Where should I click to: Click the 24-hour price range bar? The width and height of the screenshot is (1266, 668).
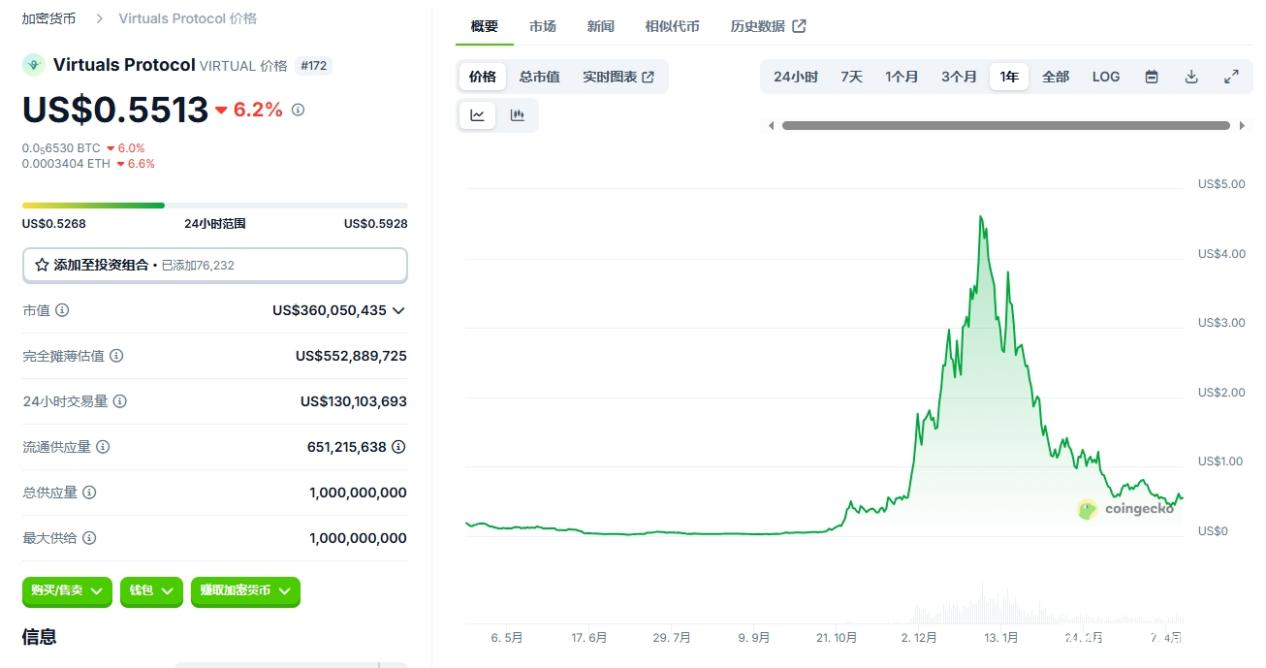(215, 205)
